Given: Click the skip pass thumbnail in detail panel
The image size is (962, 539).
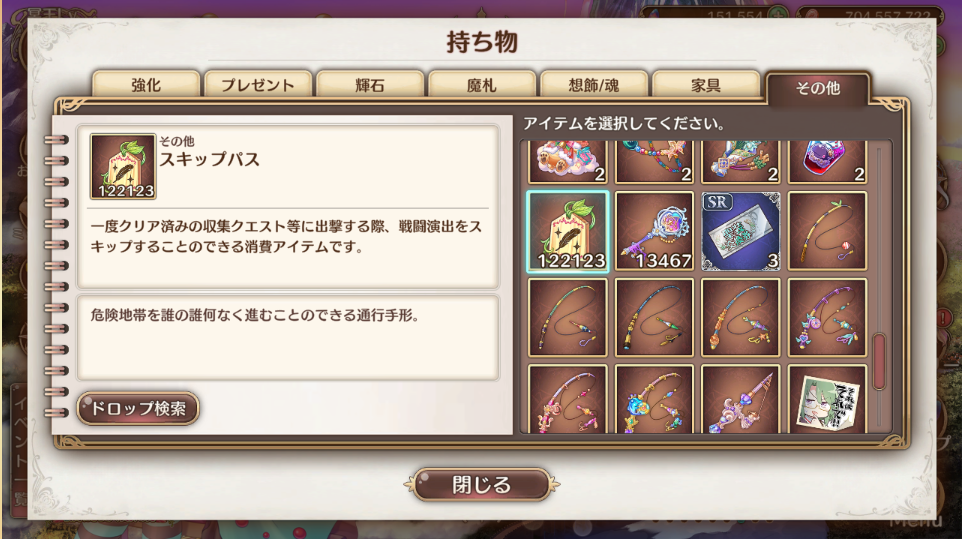Looking at the screenshot, I should 123,167.
